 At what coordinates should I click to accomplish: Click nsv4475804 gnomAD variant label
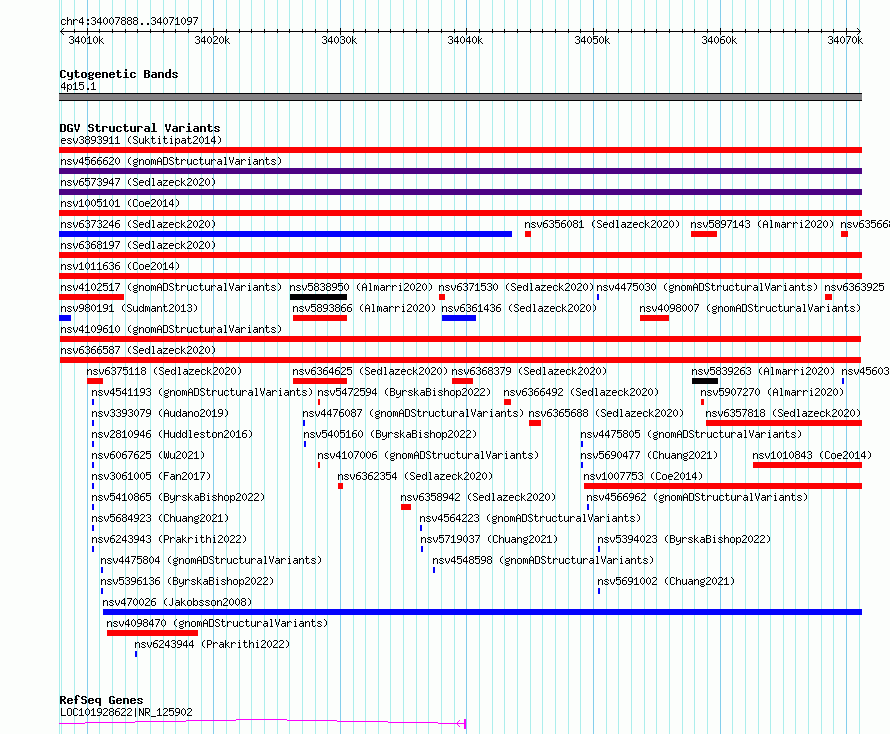click(x=211, y=560)
